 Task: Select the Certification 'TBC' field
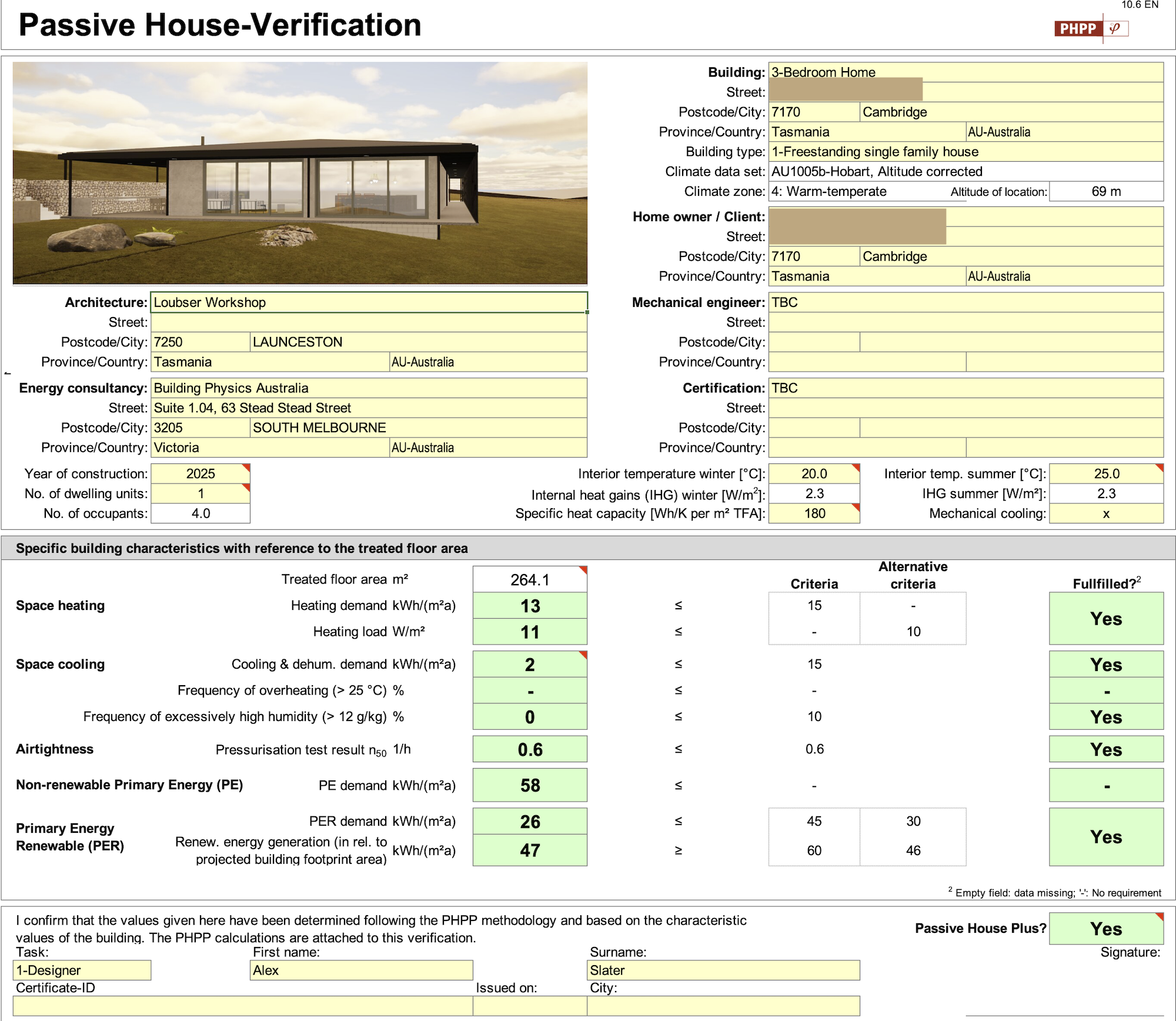coord(966,388)
